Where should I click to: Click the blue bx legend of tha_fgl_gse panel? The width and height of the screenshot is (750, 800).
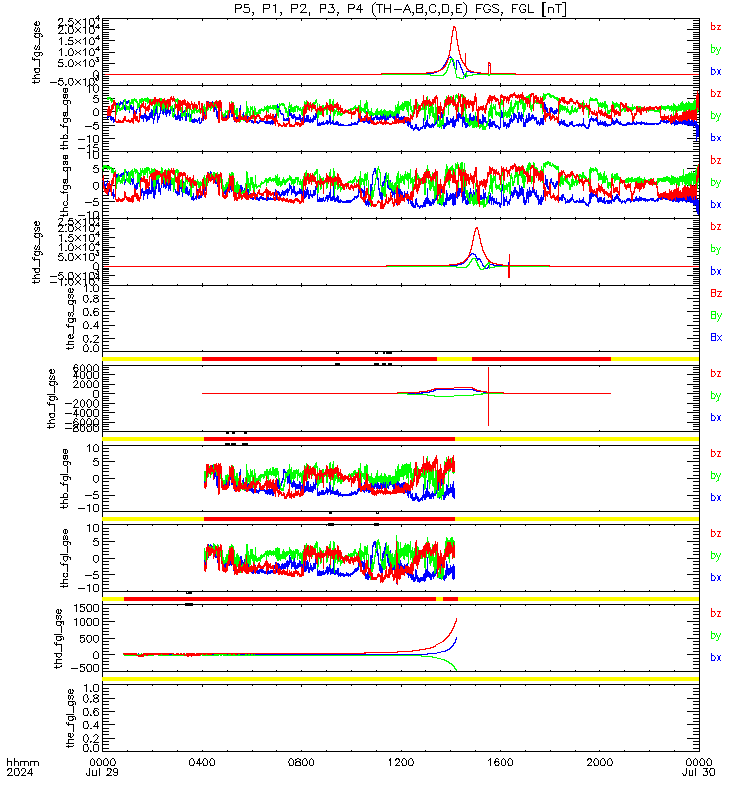tap(715, 418)
